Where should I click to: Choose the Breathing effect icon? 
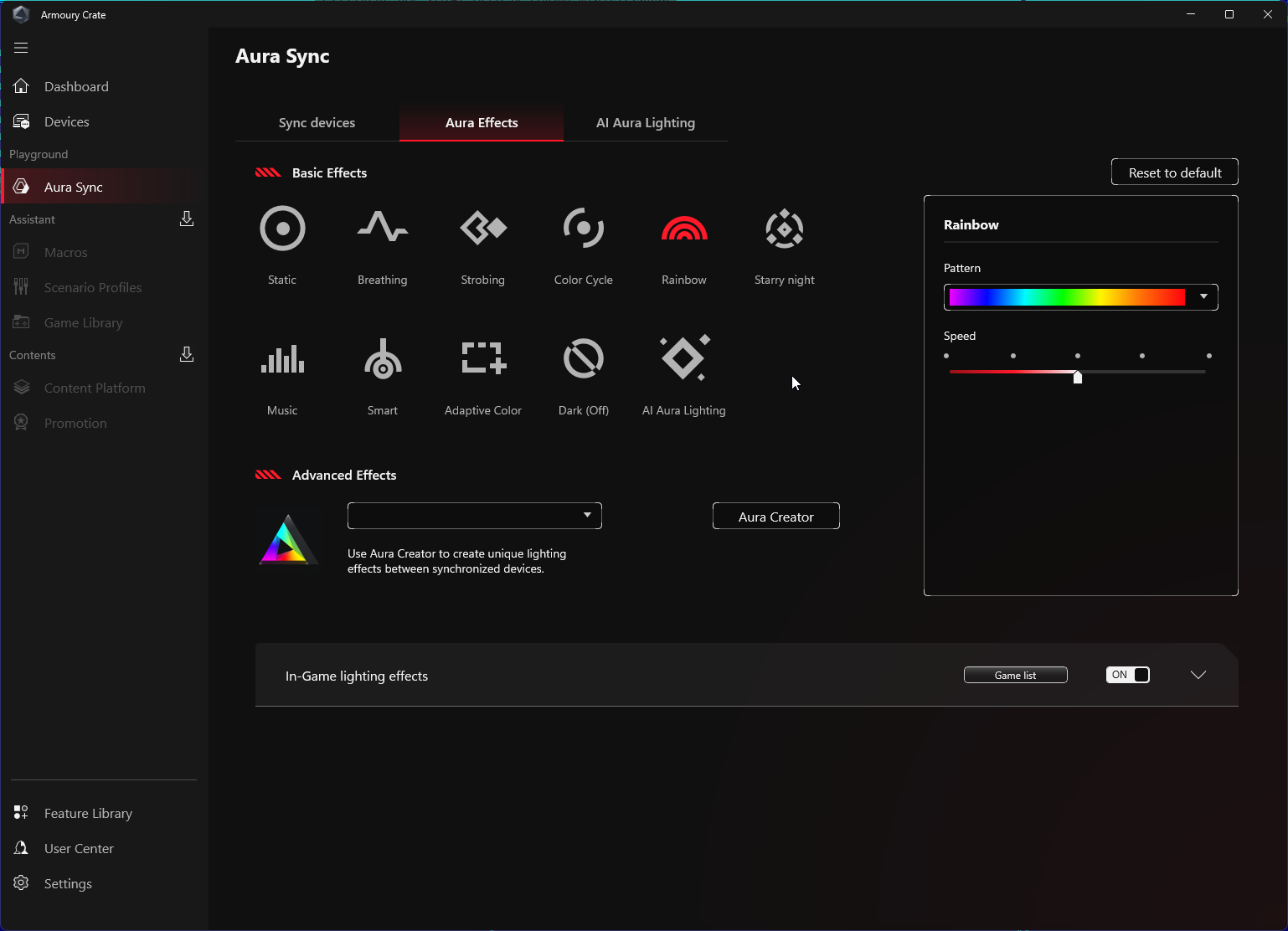point(383,227)
